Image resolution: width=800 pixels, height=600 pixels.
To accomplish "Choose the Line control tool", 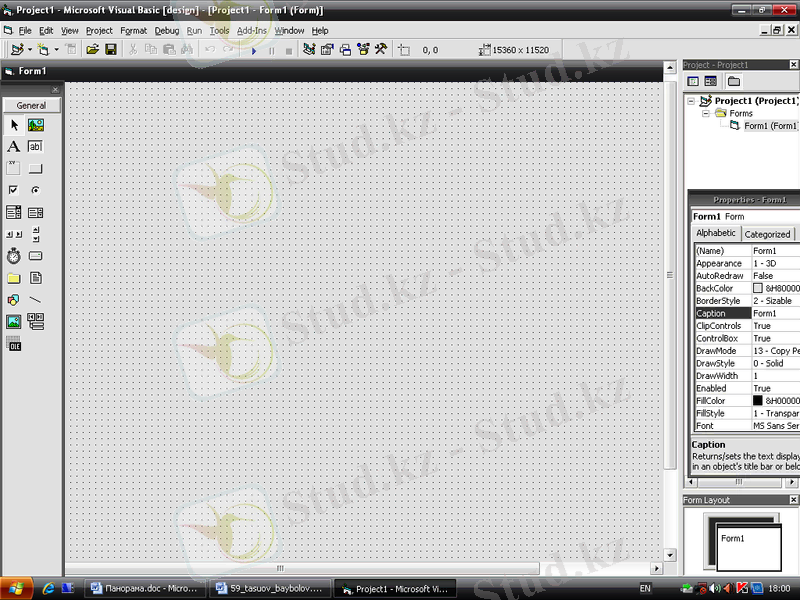I will (x=36, y=300).
